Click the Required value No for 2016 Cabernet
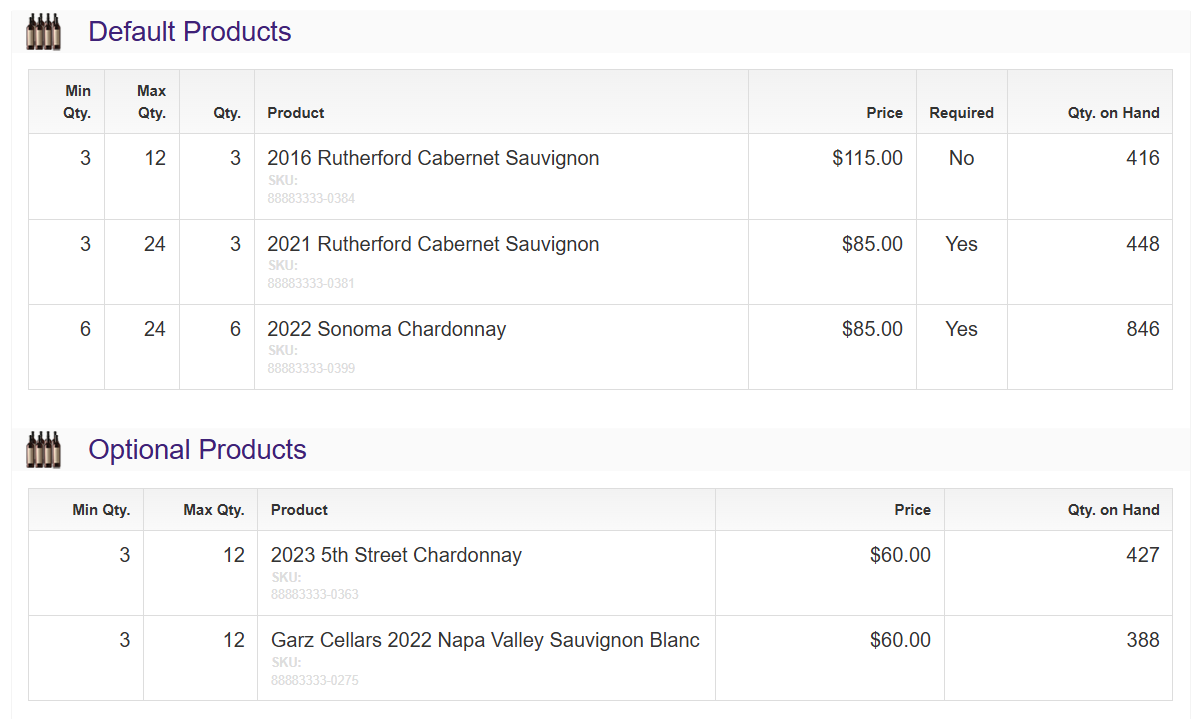This screenshot has height=719, width=1202. 961,158
